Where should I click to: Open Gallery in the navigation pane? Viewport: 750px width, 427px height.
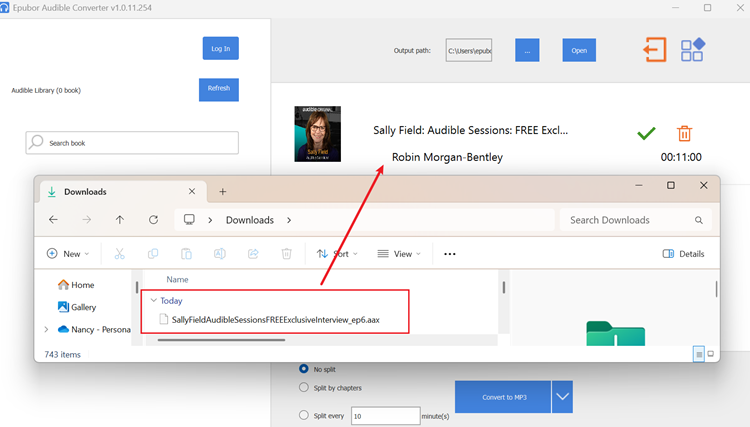click(x=77, y=307)
